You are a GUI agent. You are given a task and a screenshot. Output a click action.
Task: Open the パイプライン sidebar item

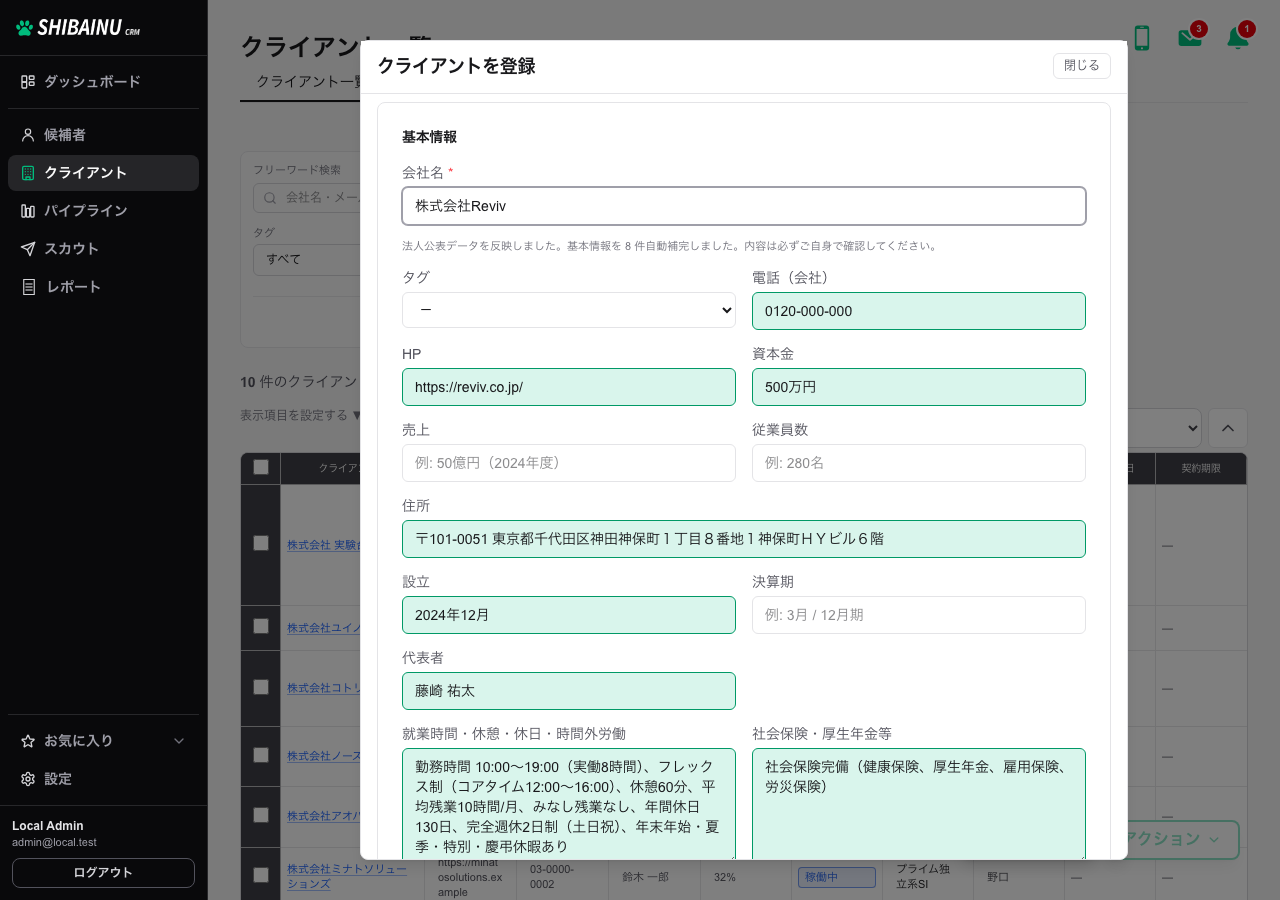point(103,211)
